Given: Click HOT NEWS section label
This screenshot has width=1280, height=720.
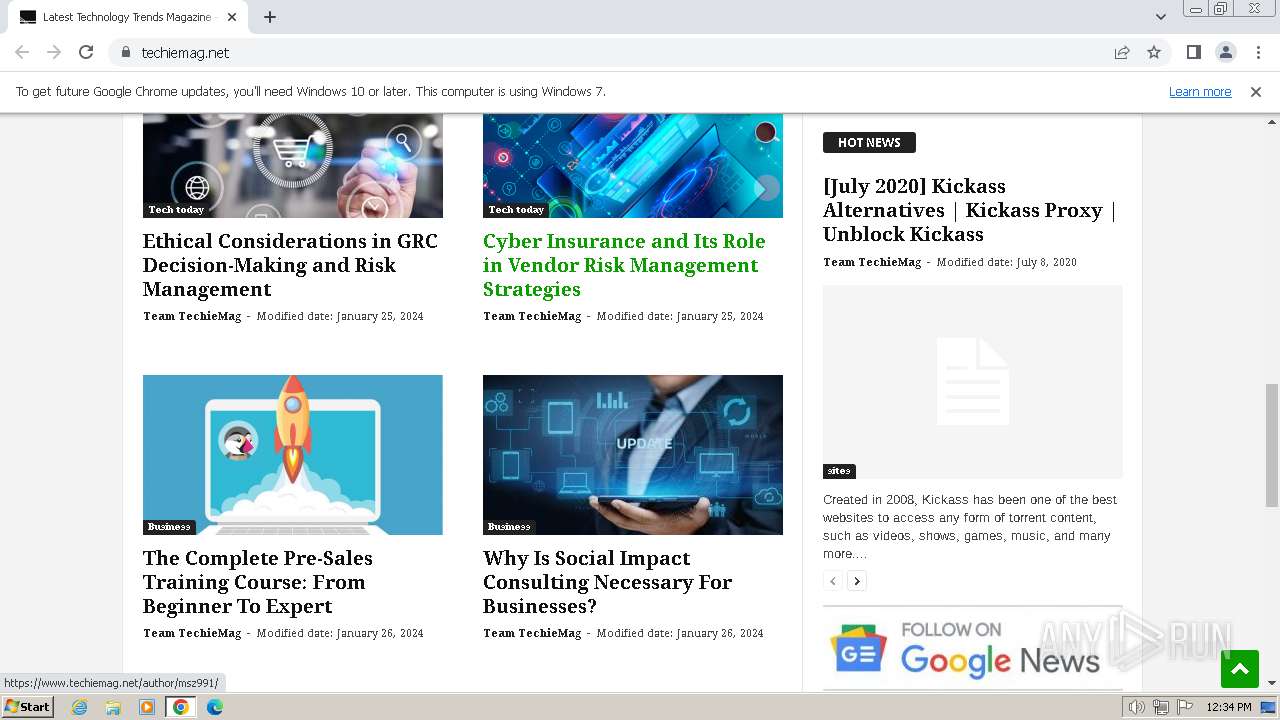Looking at the screenshot, I should (869, 143).
